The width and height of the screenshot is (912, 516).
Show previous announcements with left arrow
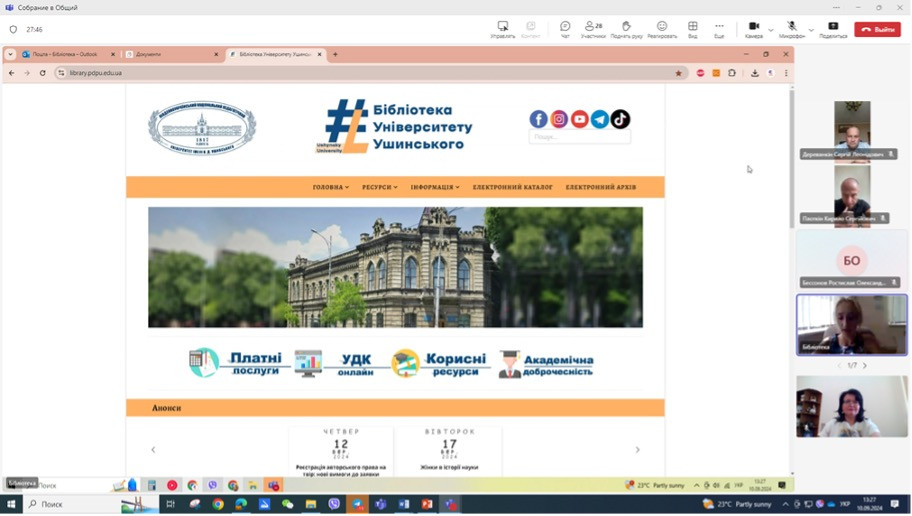click(x=153, y=450)
